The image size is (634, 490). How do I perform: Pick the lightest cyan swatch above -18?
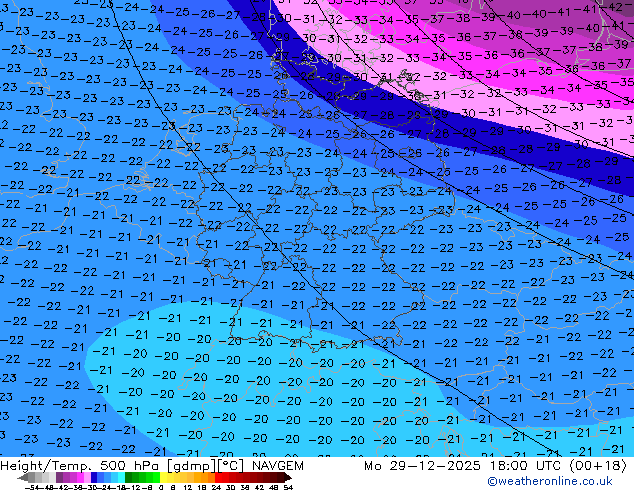(121, 478)
